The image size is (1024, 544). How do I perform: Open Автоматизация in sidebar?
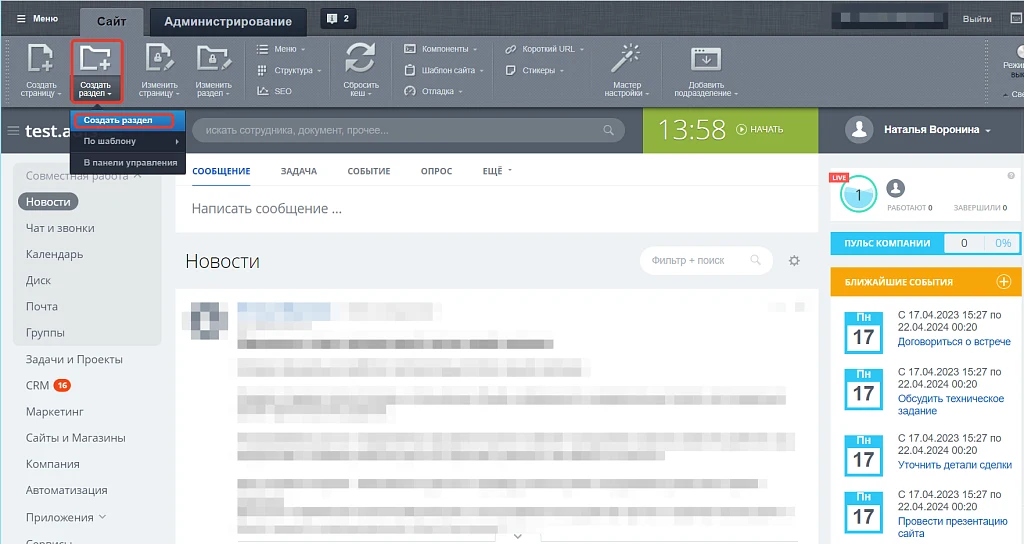coord(67,490)
